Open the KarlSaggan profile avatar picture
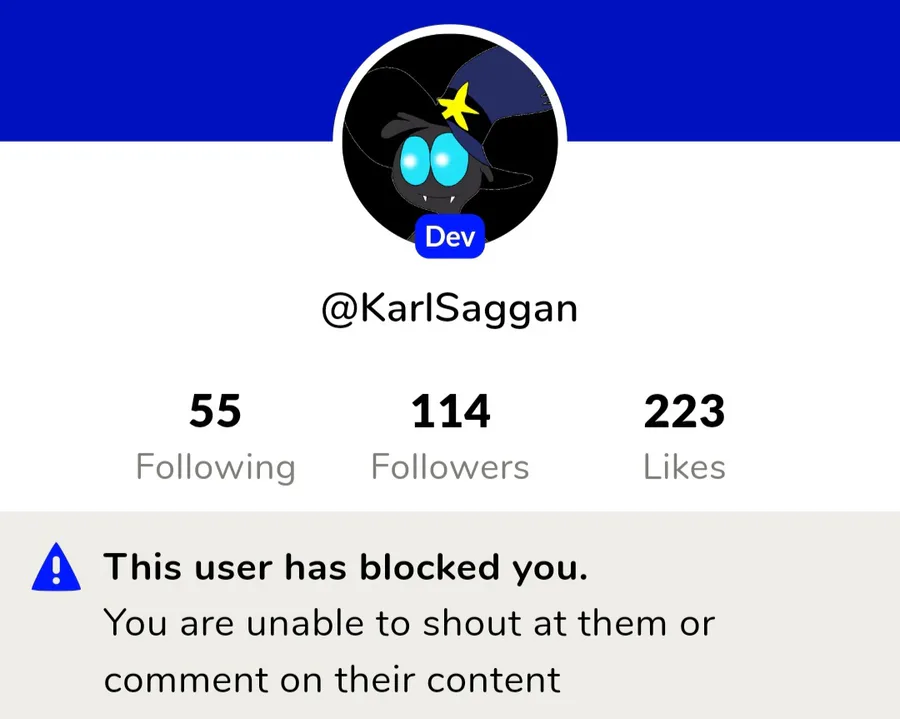The image size is (900, 719). [x=450, y=141]
